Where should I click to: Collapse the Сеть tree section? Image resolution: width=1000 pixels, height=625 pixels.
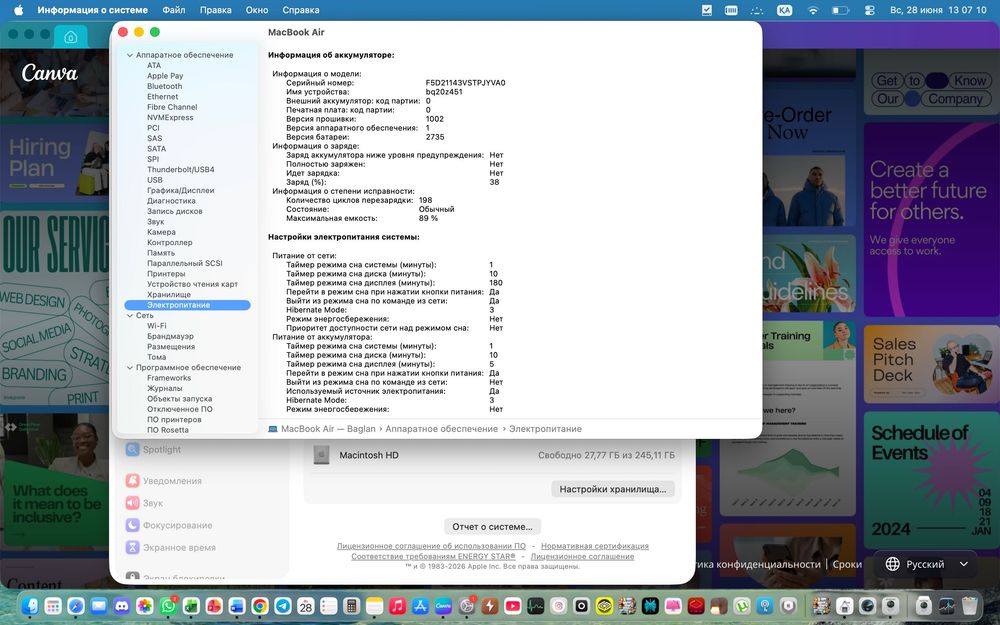point(129,316)
